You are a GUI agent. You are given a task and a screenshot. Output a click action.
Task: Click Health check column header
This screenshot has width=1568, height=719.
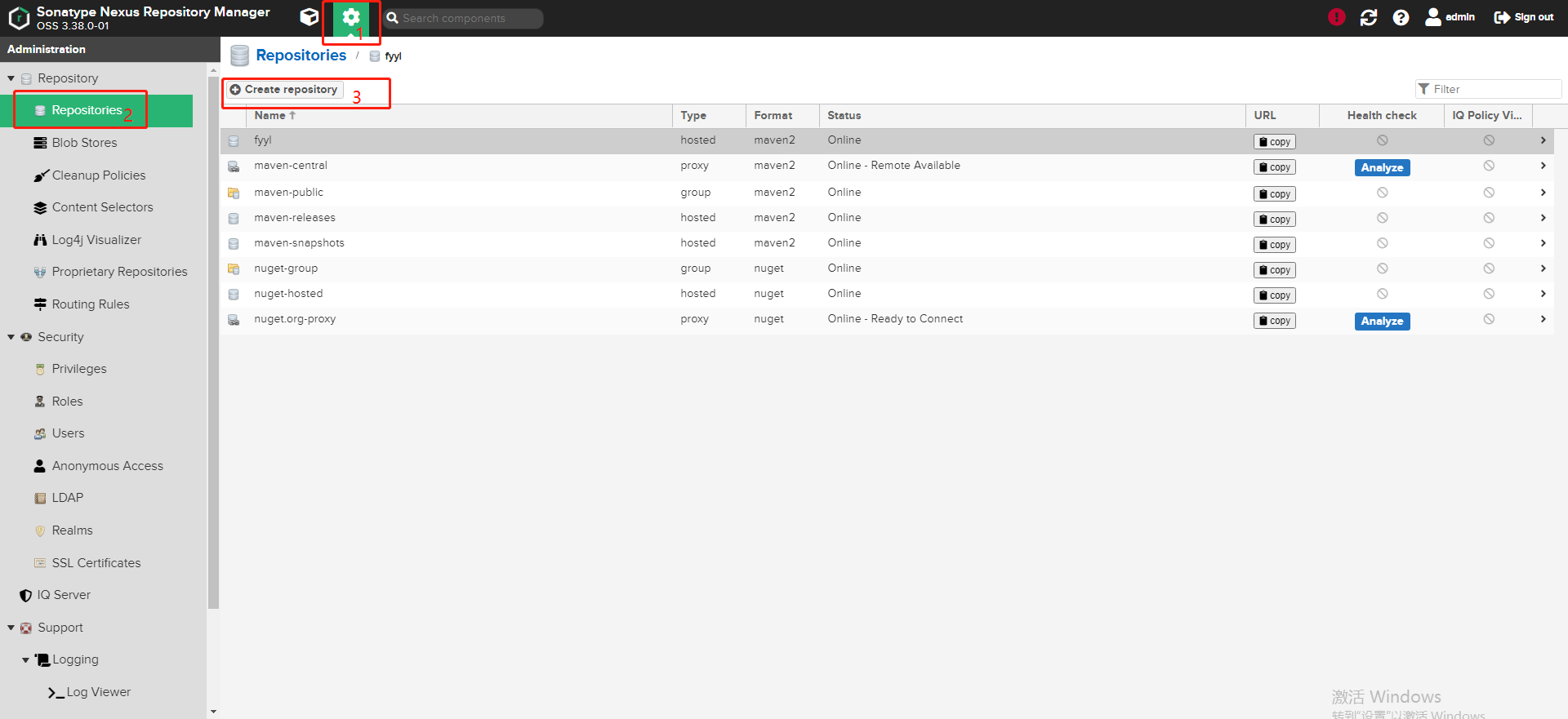(x=1382, y=116)
